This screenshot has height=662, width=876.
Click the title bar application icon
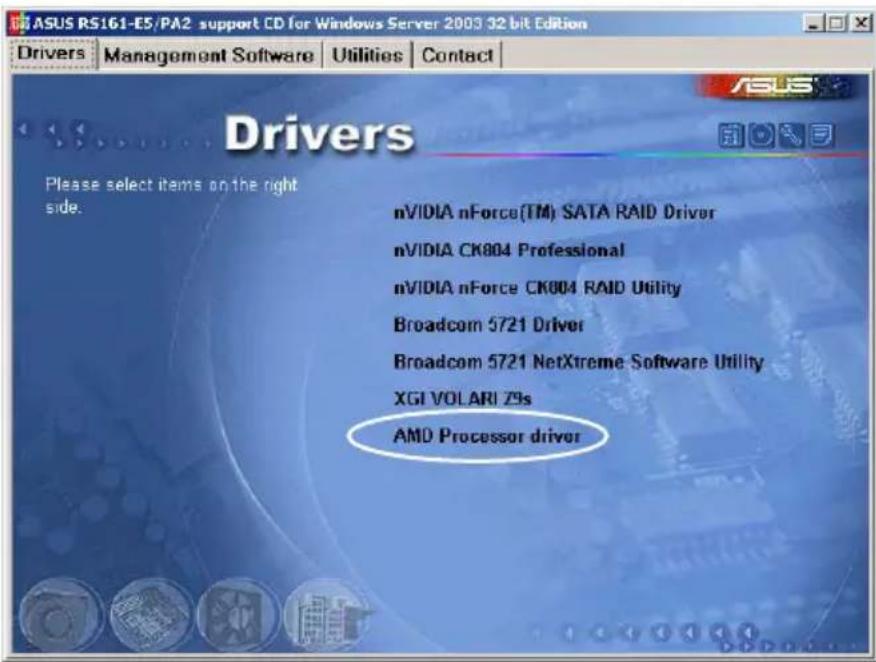click(21, 23)
